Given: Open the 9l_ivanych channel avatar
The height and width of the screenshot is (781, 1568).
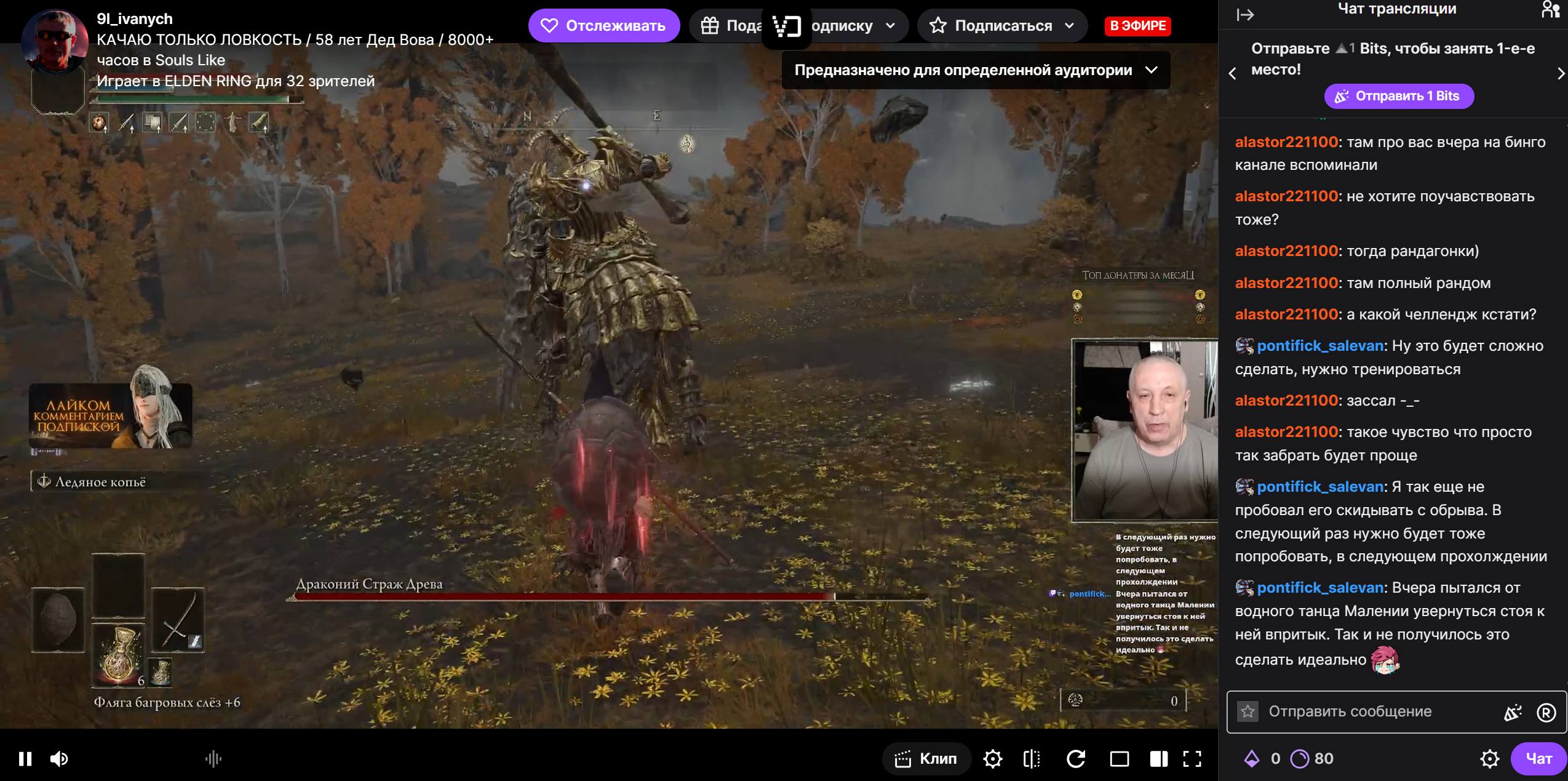Looking at the screenshot, I should [55, 42].
